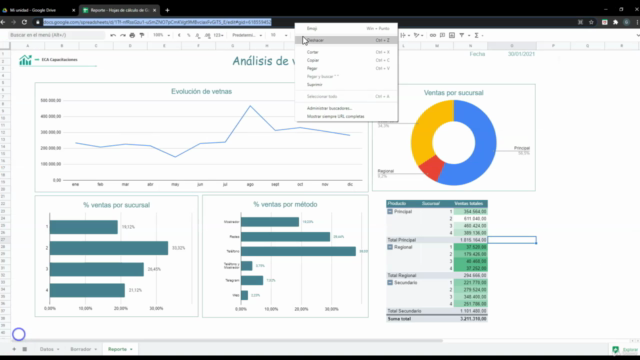Open the font size 10 dropdown
The image size is (640, 360).
click(x=279, y=36)
